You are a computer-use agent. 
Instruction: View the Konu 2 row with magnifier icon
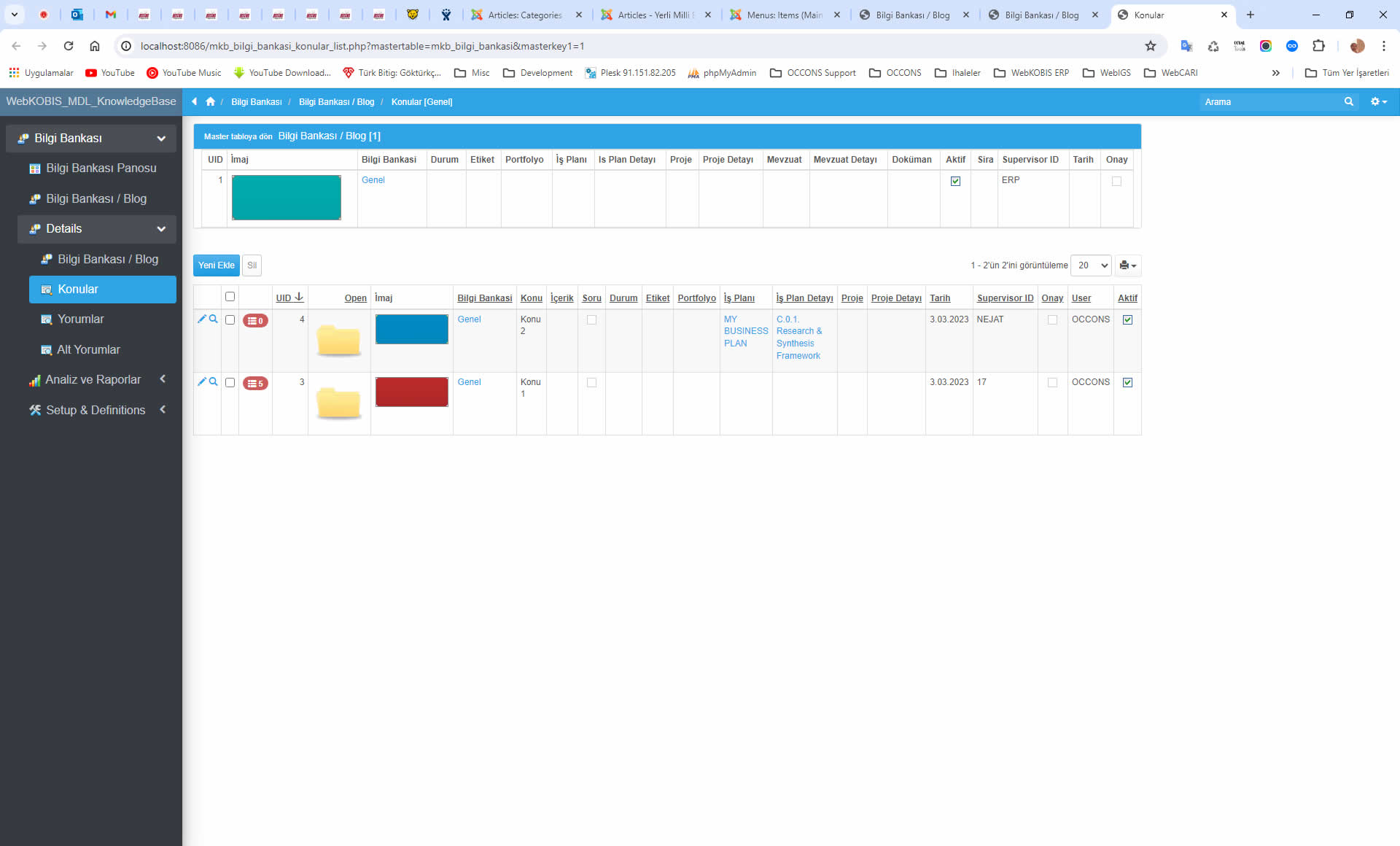[x=214, y=319]
